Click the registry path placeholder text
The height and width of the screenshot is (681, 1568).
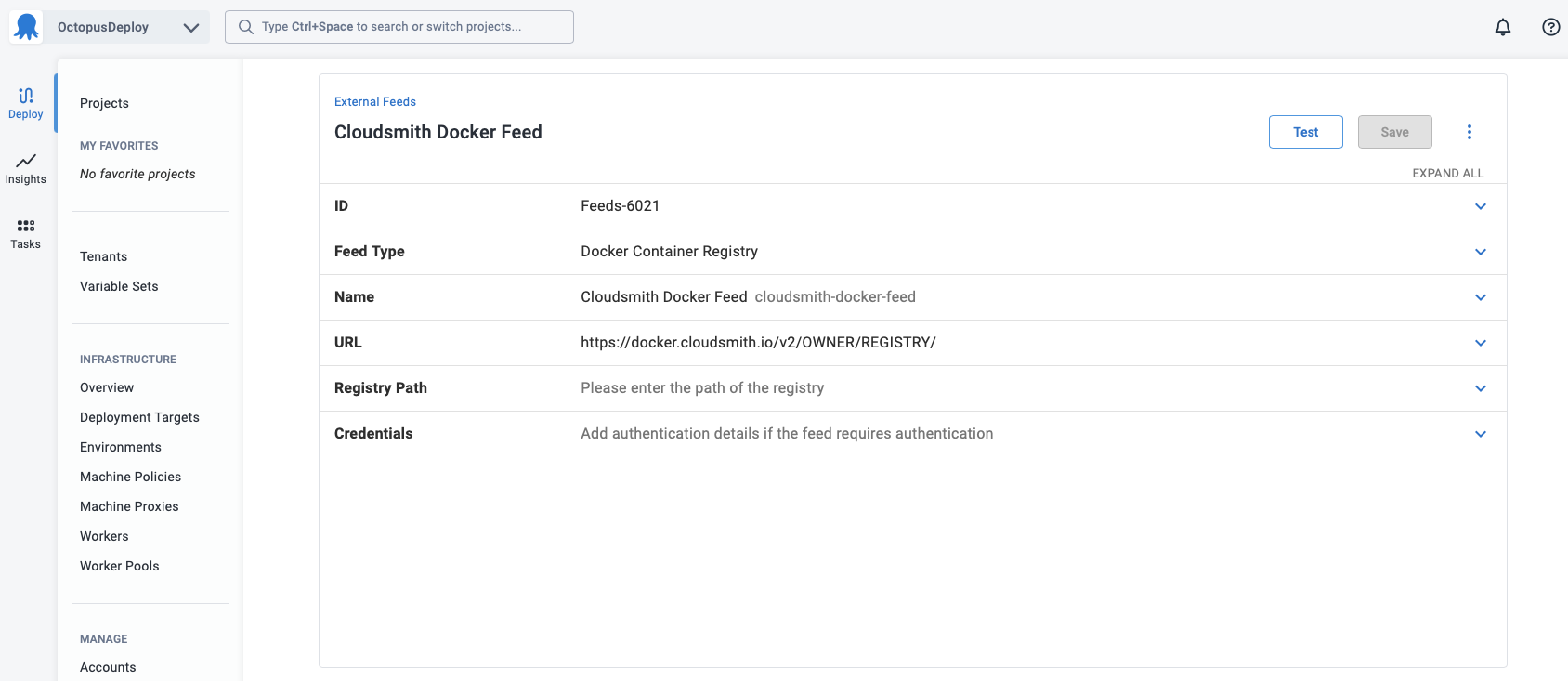click(702, 388)
